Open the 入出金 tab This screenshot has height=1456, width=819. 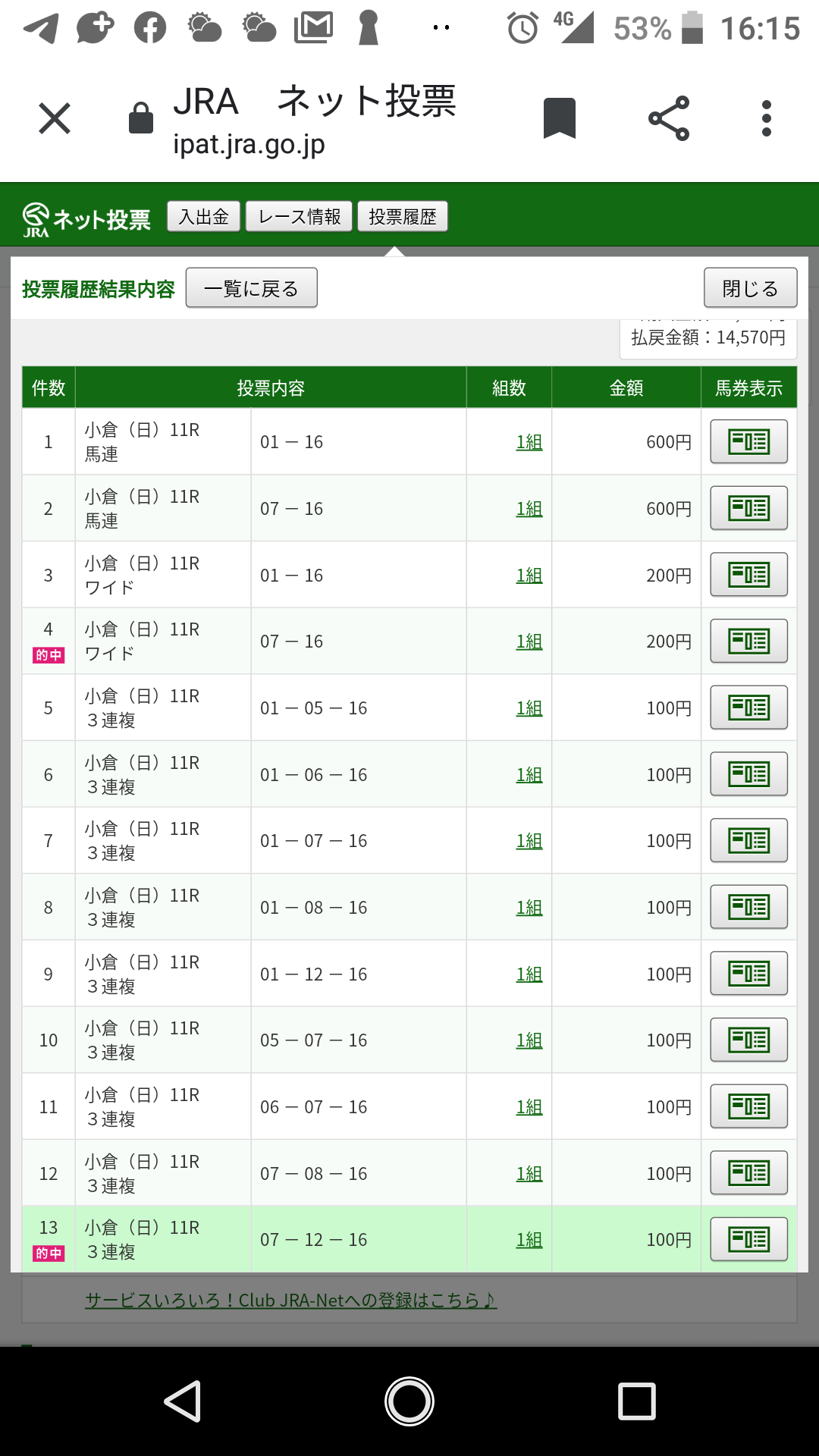pos(203,217)
